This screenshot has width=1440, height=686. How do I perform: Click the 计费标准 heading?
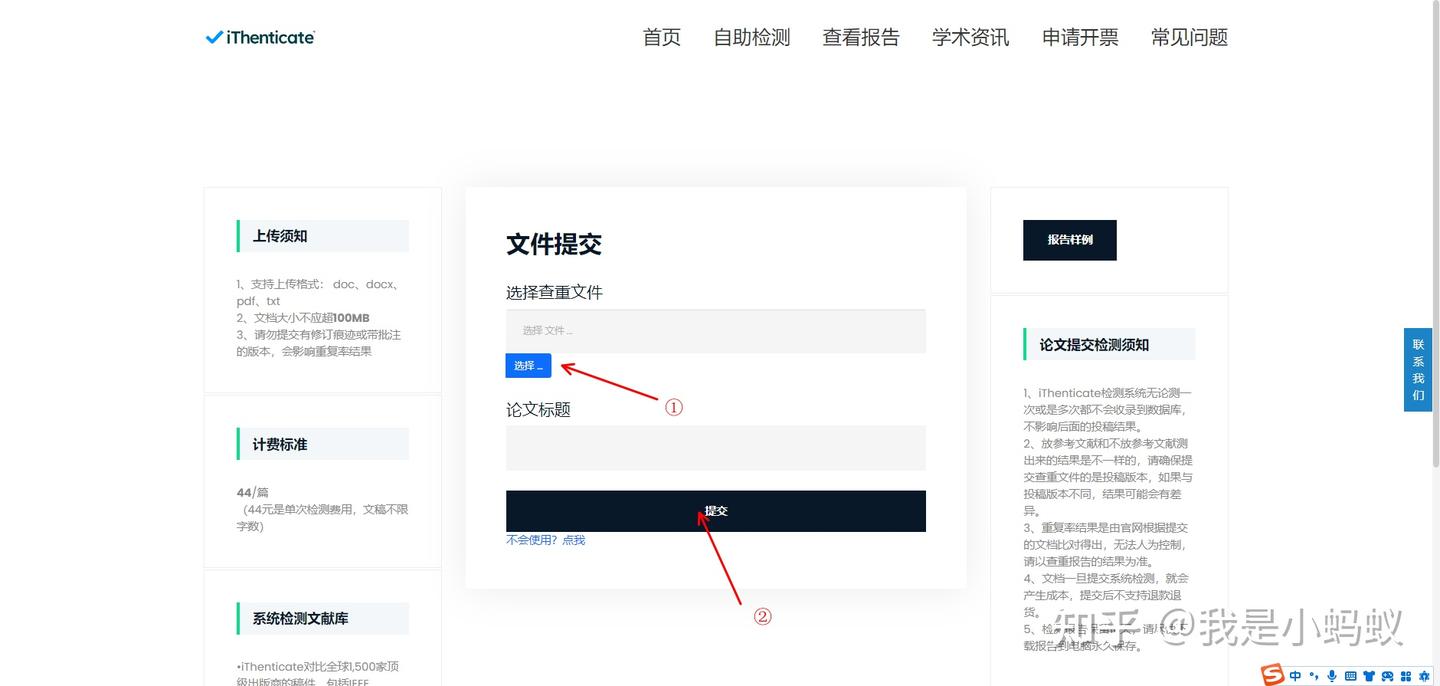coord(280,444)
